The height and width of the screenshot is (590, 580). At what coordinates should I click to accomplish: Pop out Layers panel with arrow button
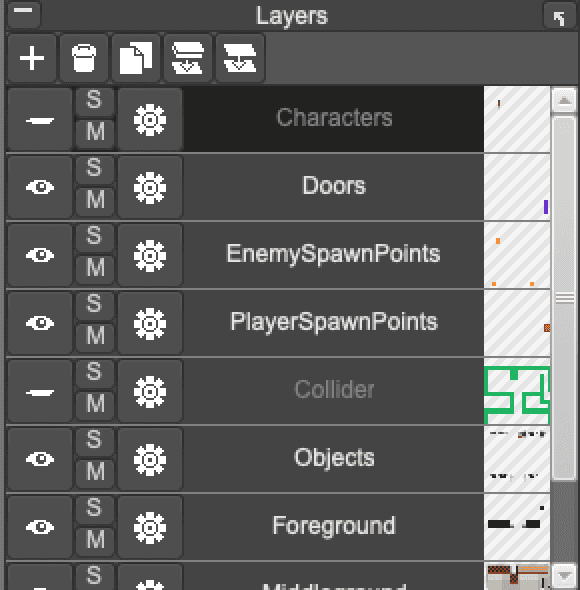[x=559, y=17]
